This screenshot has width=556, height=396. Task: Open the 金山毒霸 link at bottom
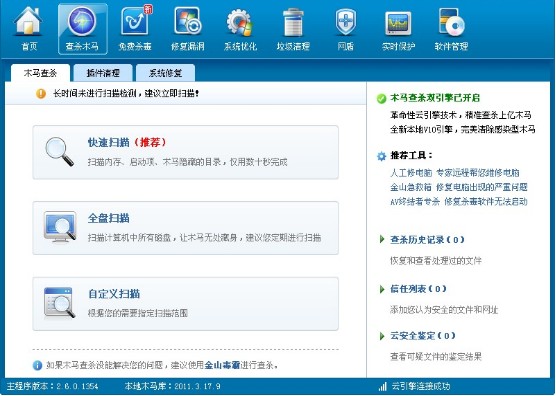[x=222, y=365]
